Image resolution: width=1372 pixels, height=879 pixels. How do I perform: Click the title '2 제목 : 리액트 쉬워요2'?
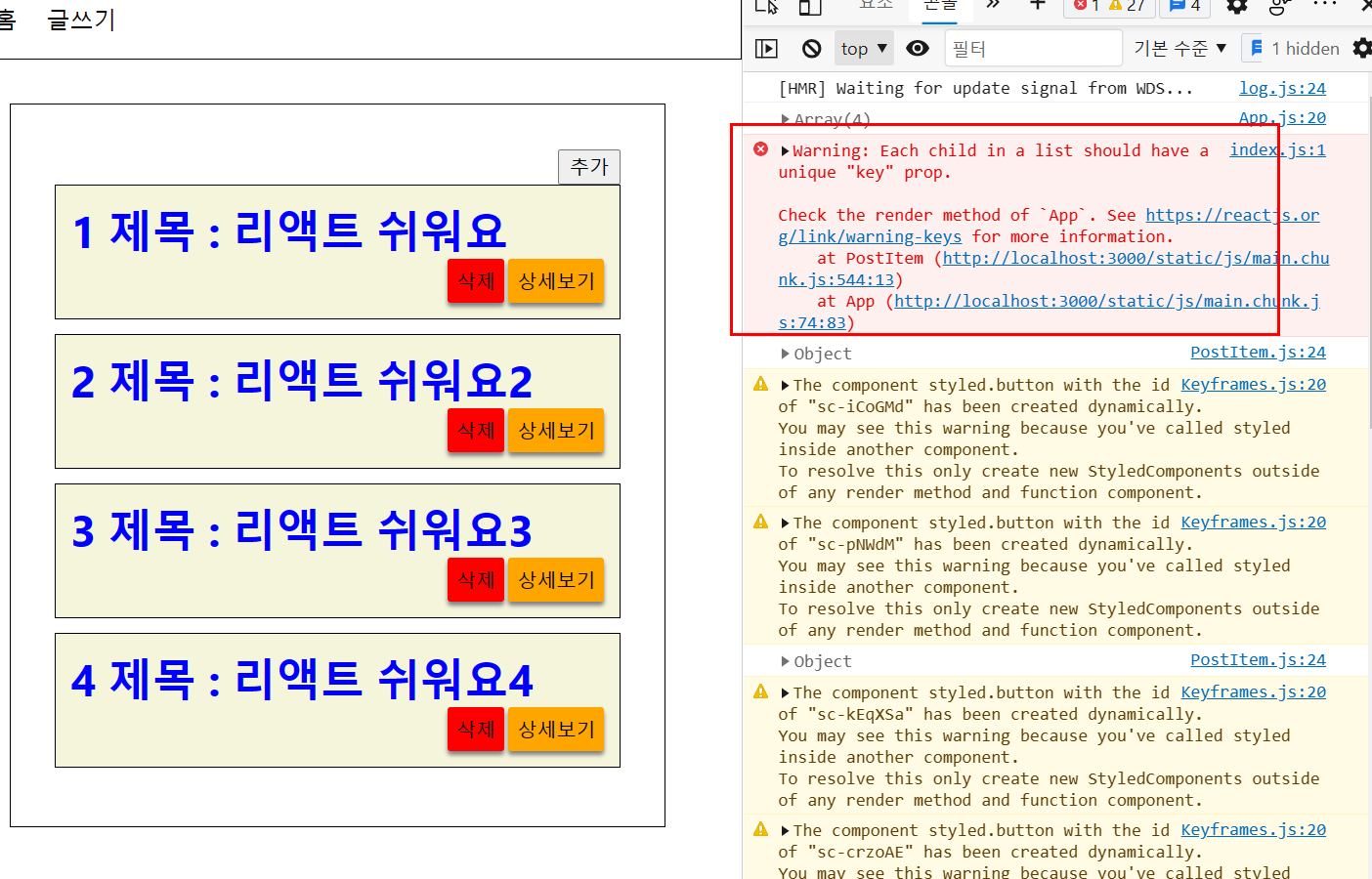pyautogui.click(x=302, y=381)
